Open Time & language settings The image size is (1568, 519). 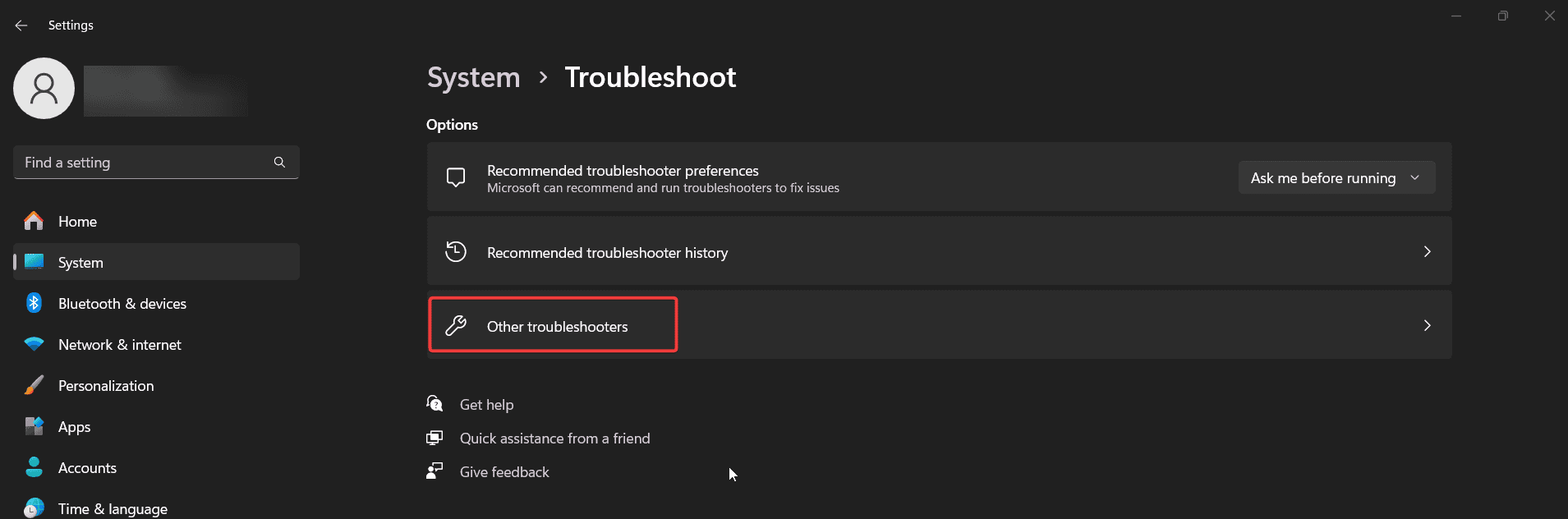[x=113, y=509]
